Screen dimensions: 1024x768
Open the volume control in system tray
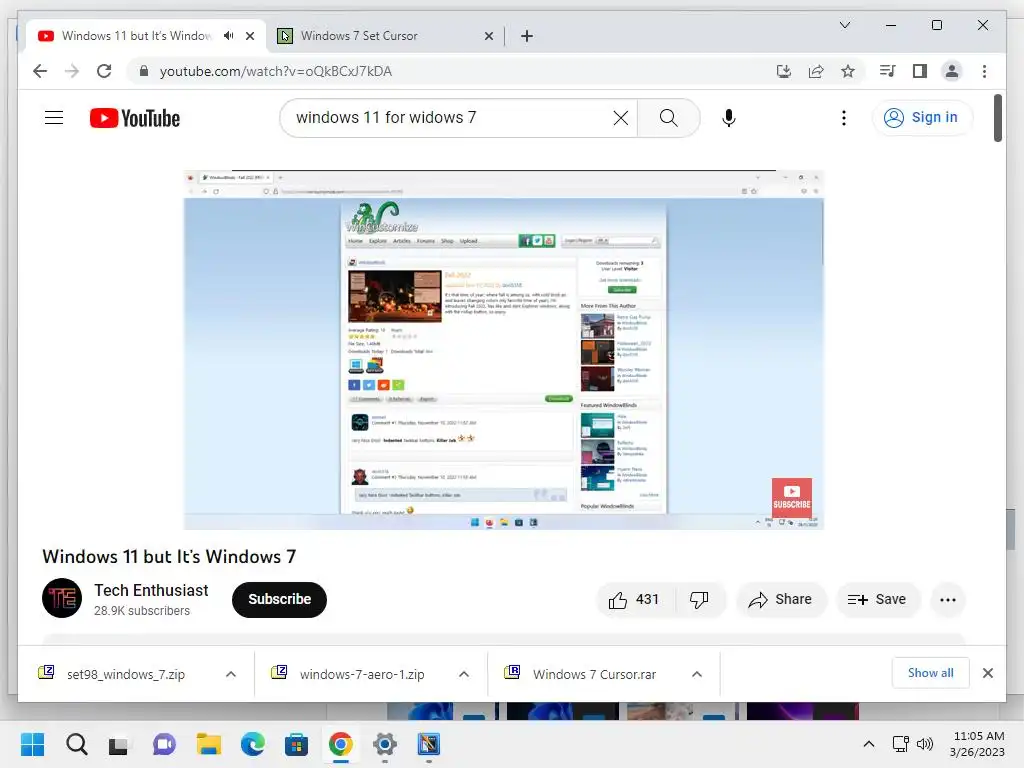coord(925,744)
